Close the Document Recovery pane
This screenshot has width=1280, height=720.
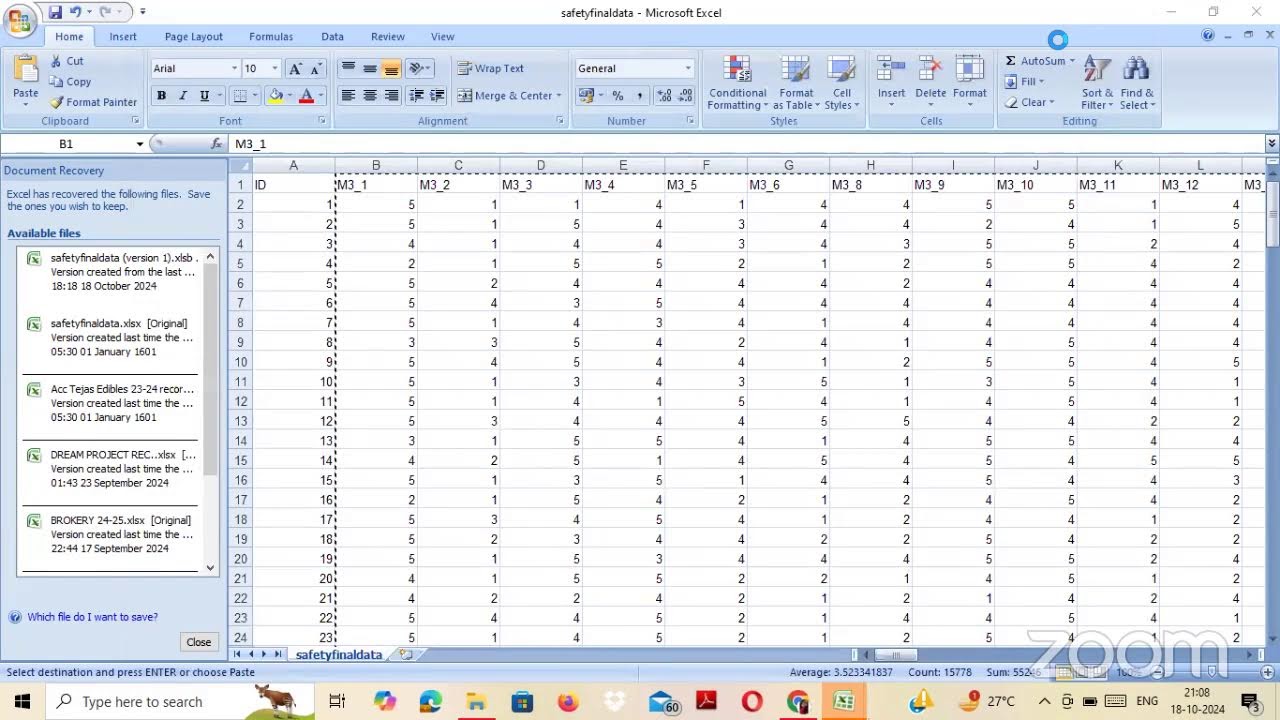pos(198,642)
